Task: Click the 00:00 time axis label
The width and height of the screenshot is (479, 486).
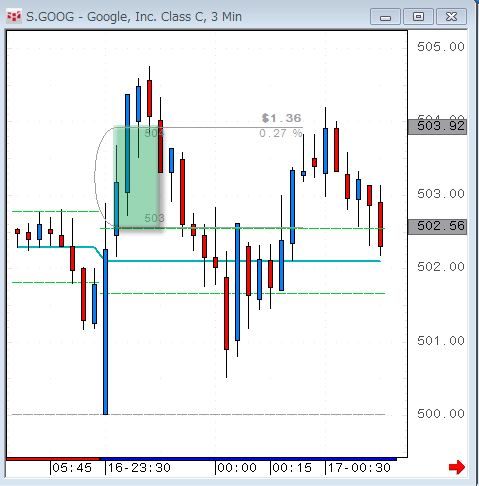Action: pyautogui.click(x=237, y=468)
